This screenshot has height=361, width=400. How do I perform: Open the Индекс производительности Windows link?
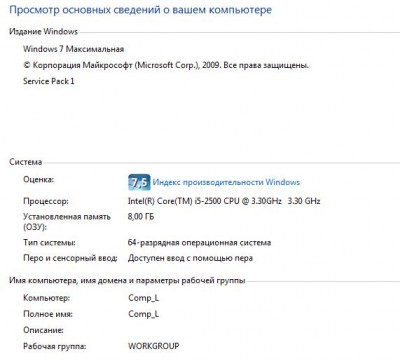pos(226,182)
